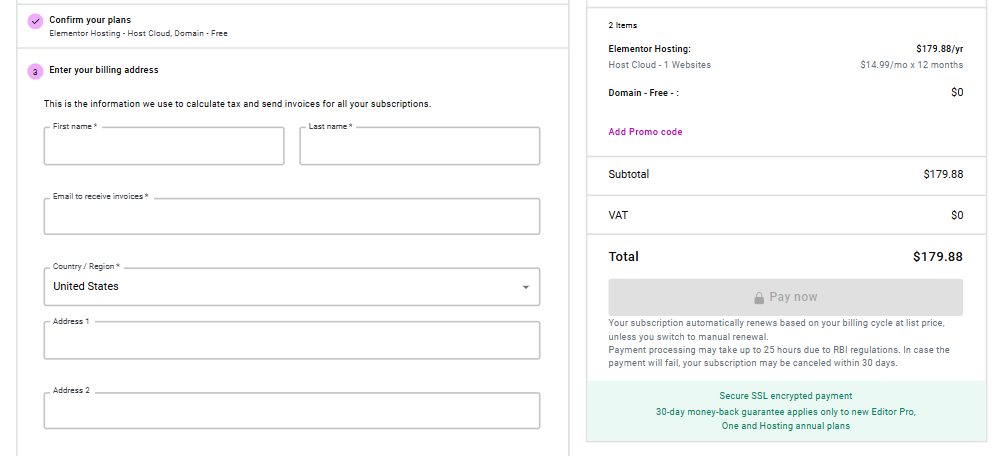Click the lock icon on Pay now

coord(759,298)
